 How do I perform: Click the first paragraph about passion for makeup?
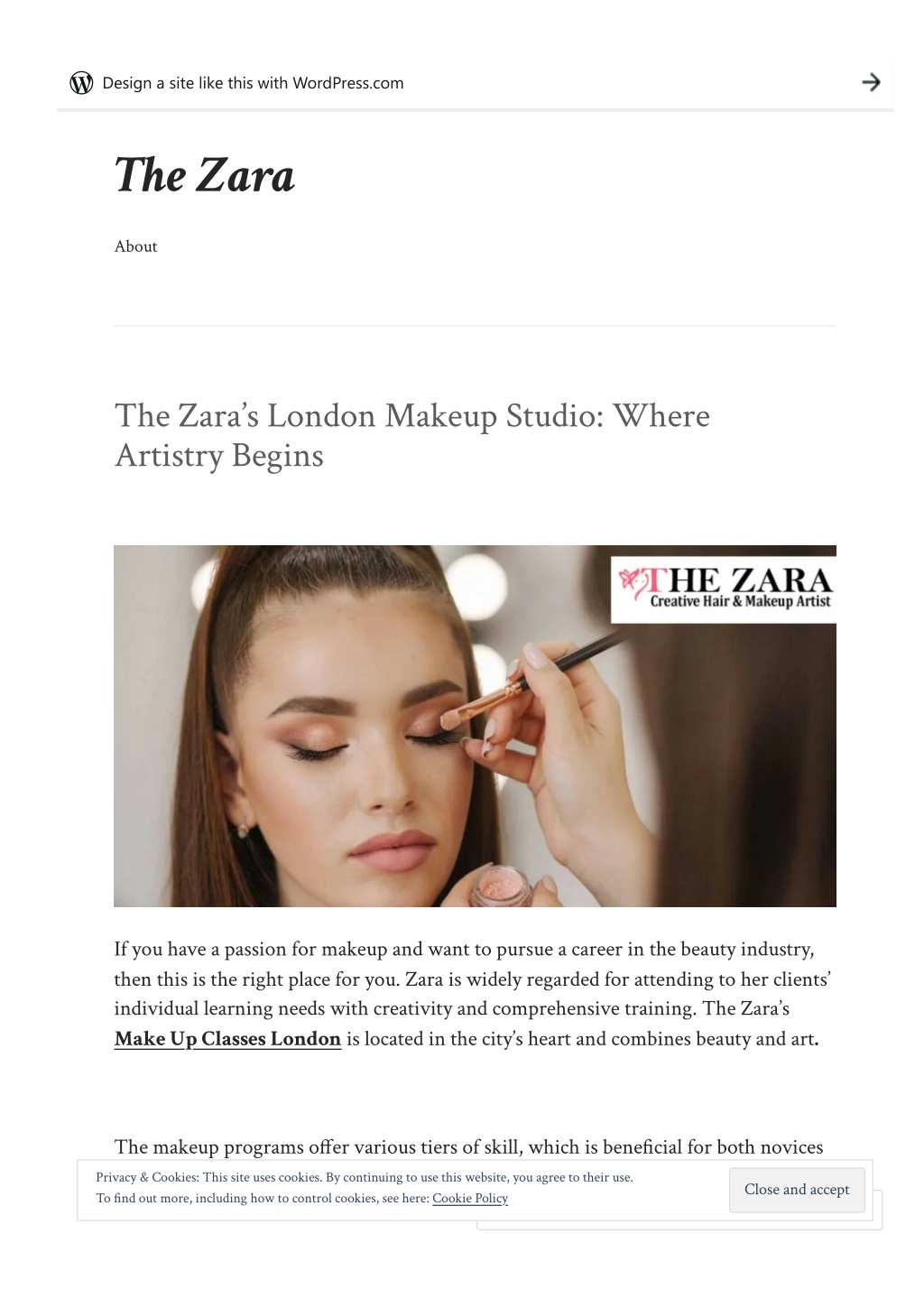coord(473,994)
